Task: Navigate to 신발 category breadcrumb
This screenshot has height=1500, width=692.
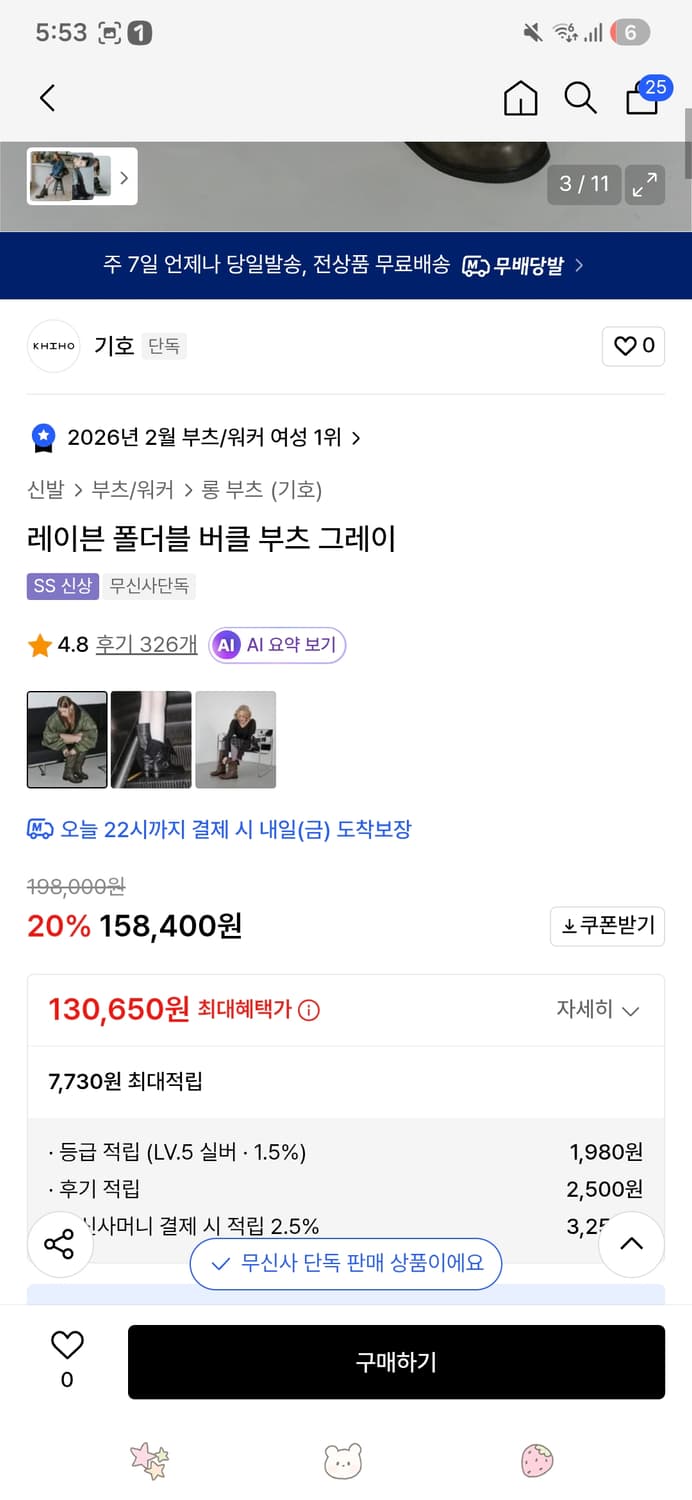Action: 41,490
